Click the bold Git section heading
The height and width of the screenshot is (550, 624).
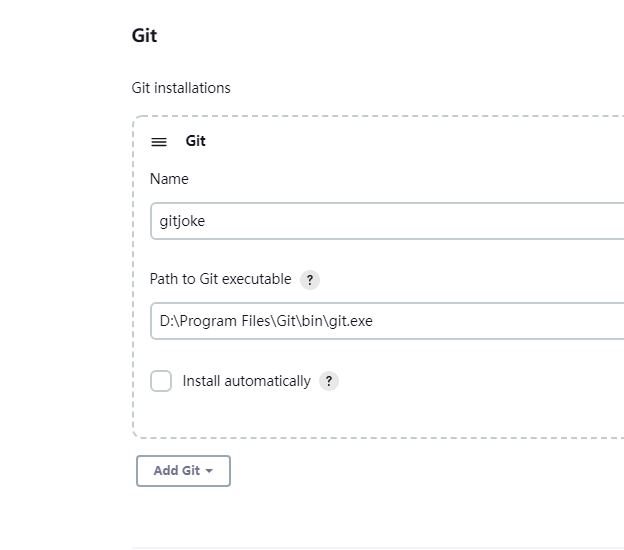pyautogui.click(x=144, y=36)
